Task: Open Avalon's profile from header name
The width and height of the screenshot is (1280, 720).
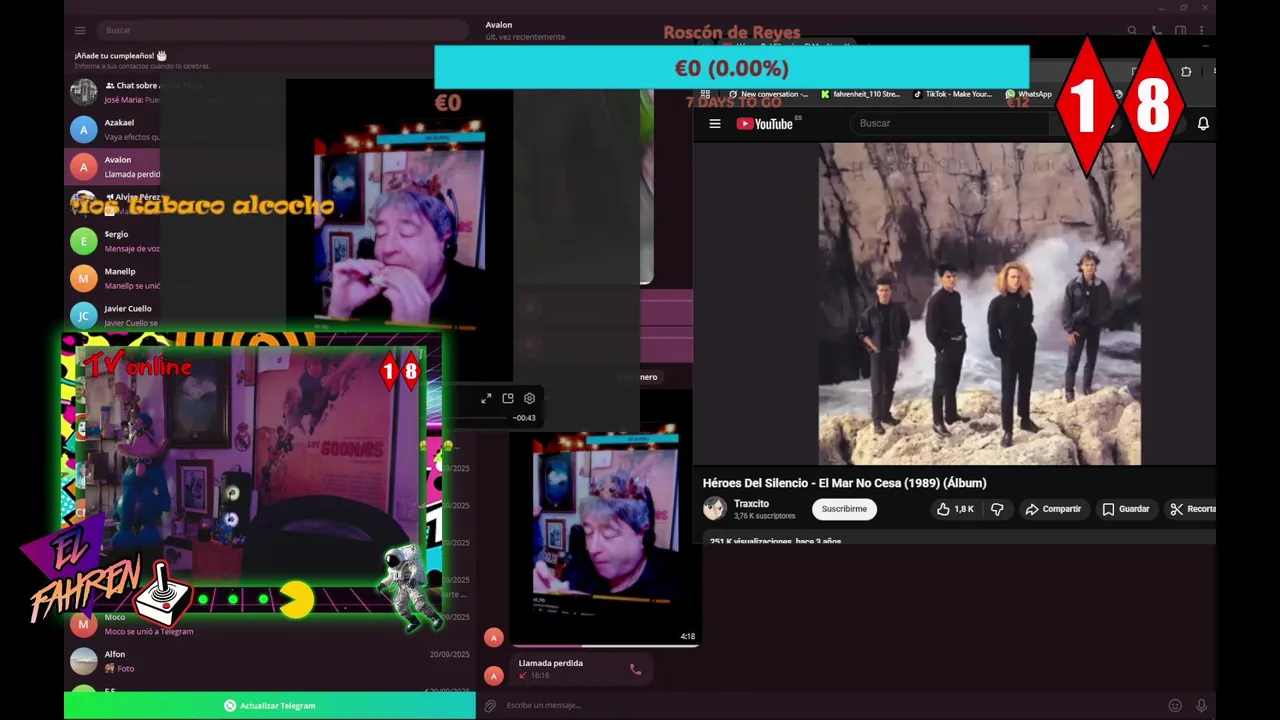Action: pos(499,25)
